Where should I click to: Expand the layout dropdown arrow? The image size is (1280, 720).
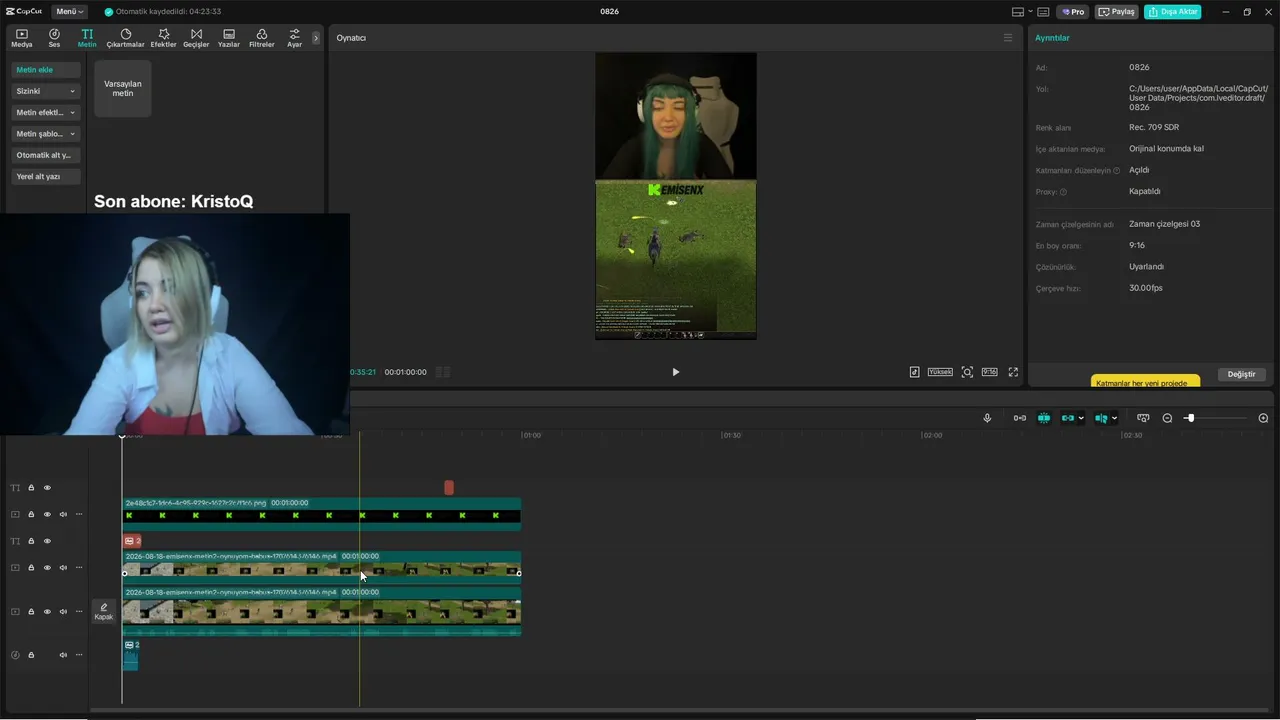pyautogui.click(x=1030, y=12)
